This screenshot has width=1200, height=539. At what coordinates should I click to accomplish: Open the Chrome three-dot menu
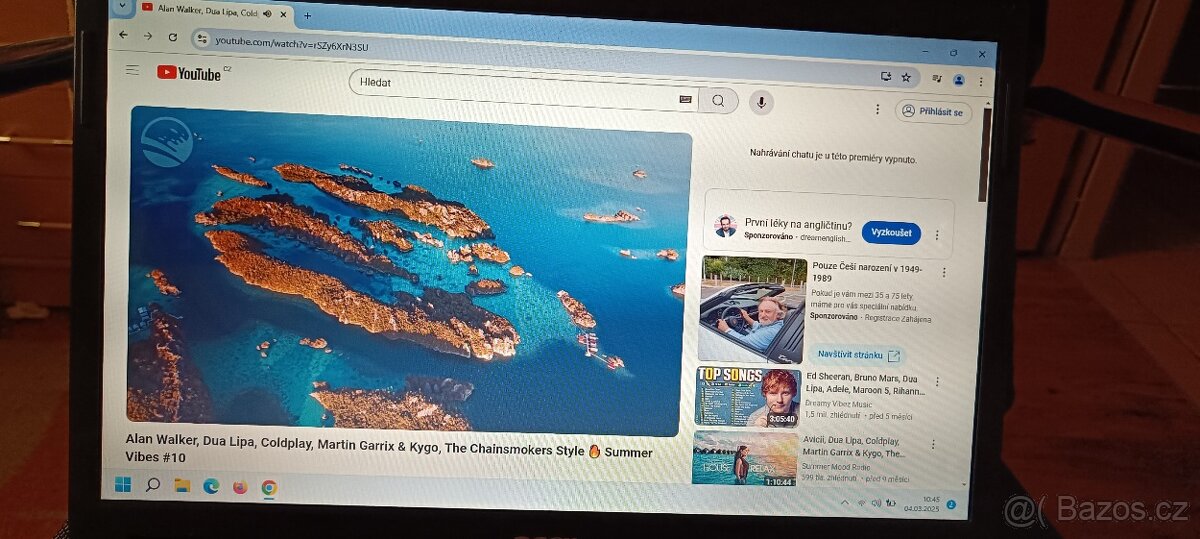(x=980, y=81)
